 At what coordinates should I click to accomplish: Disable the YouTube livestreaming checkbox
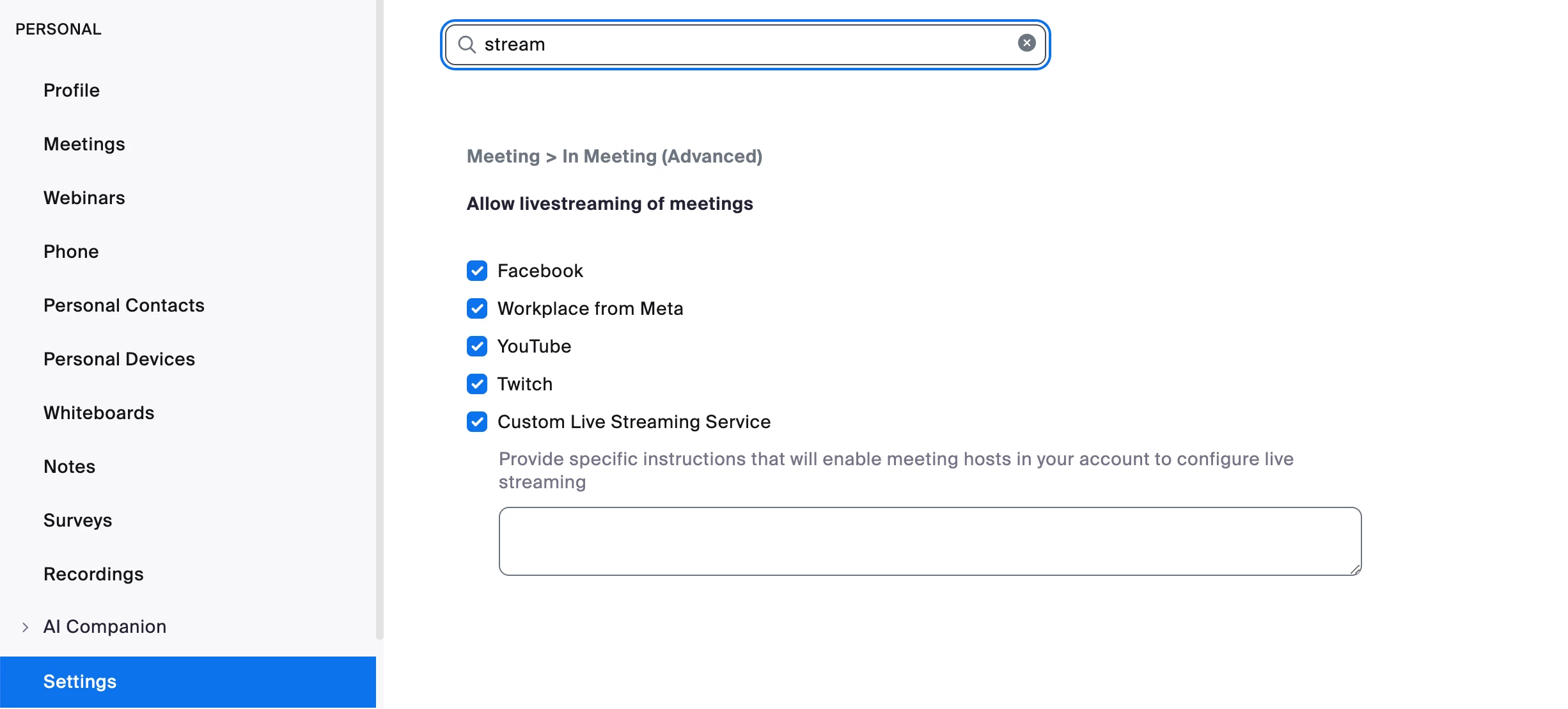click(x=476, y=346)
